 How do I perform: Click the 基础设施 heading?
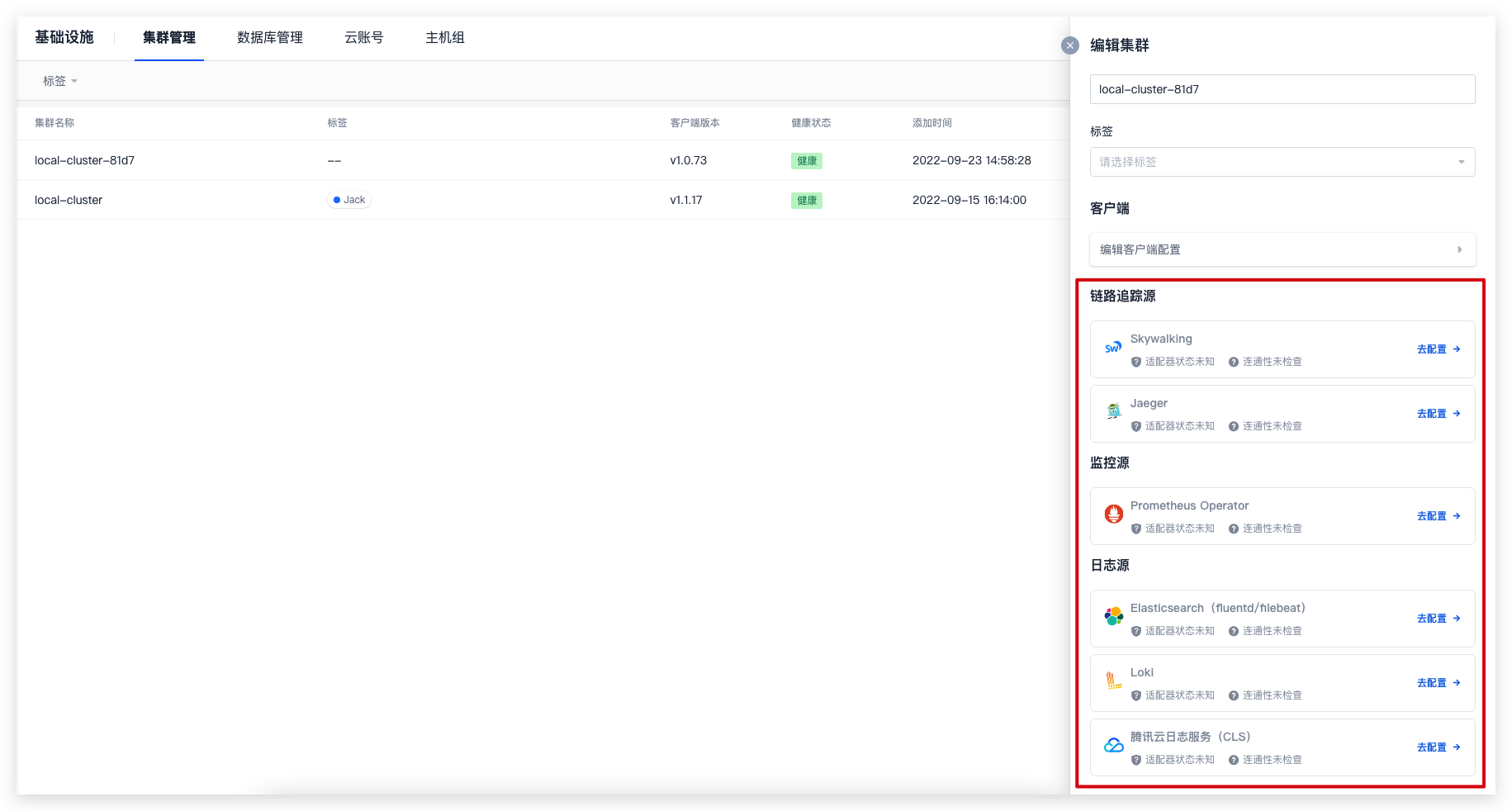pos(64,37)
